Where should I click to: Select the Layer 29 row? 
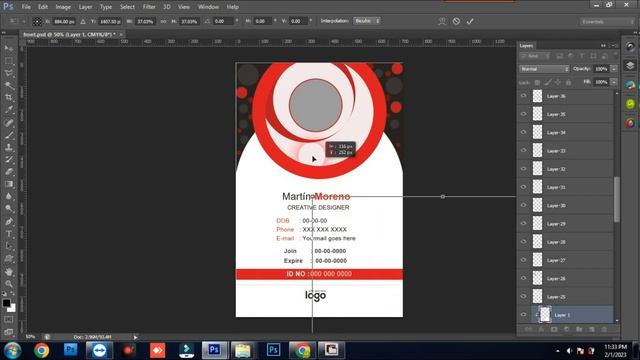(x=566, y=224)
